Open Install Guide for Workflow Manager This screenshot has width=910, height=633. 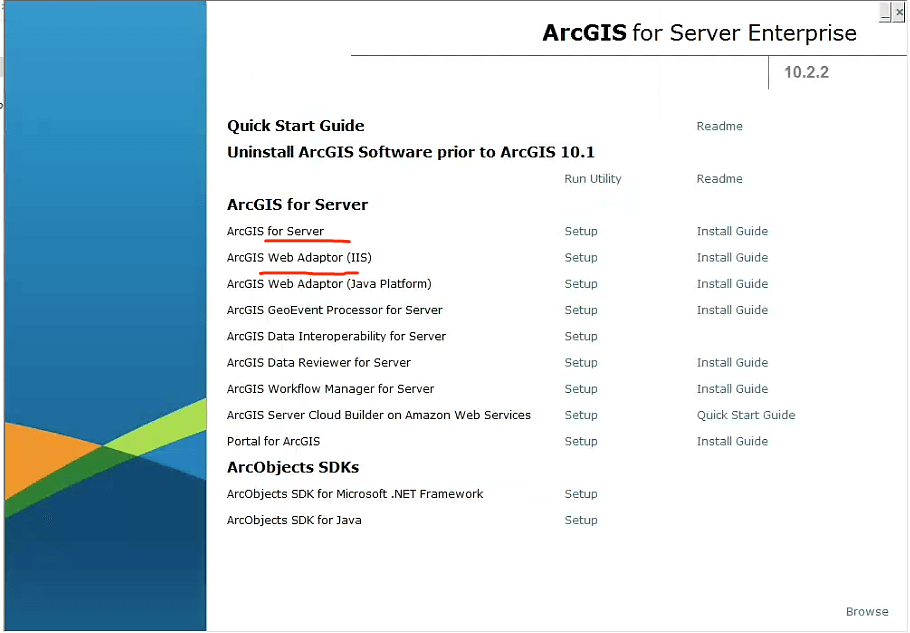732,389
